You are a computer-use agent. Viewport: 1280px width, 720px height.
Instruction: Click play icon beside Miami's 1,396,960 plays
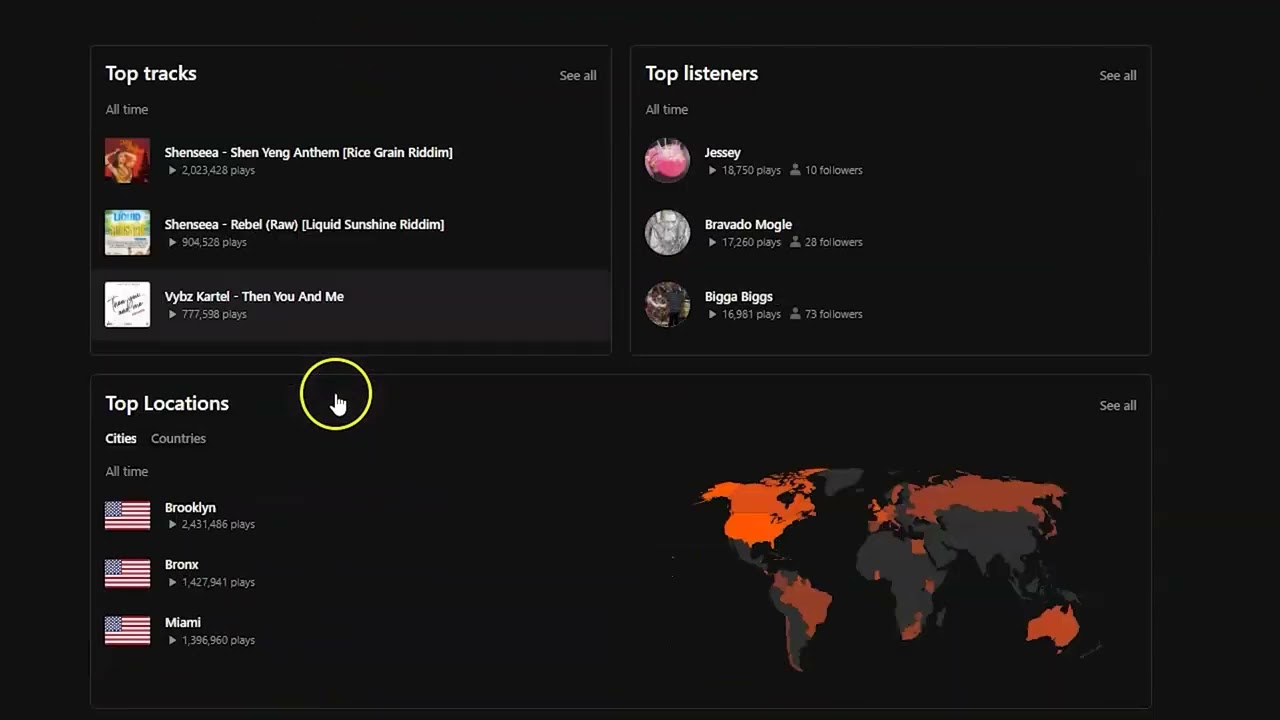point(172,641)
